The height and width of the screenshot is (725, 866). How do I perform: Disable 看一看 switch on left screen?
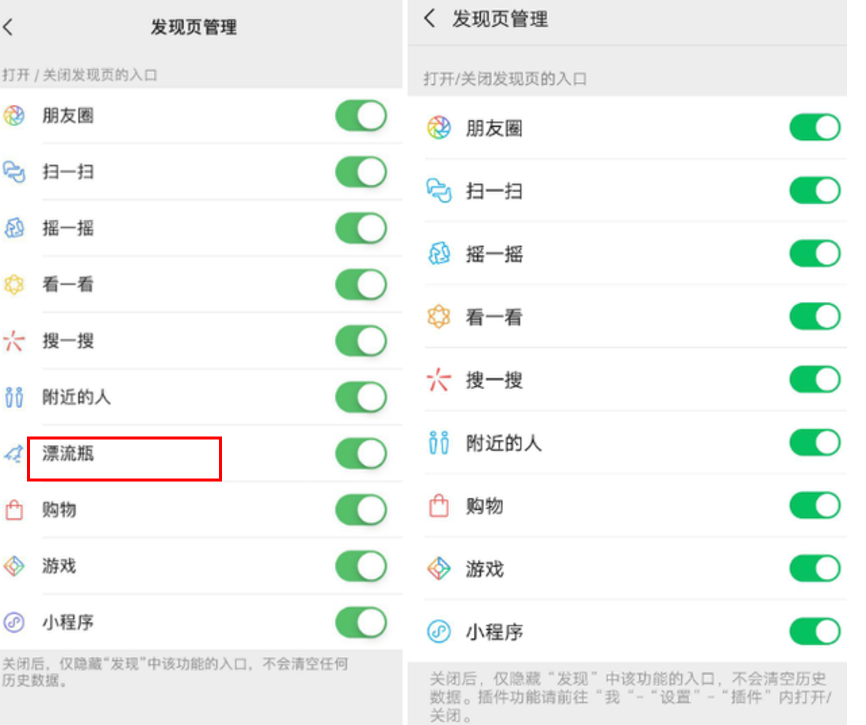click(361, 284)
